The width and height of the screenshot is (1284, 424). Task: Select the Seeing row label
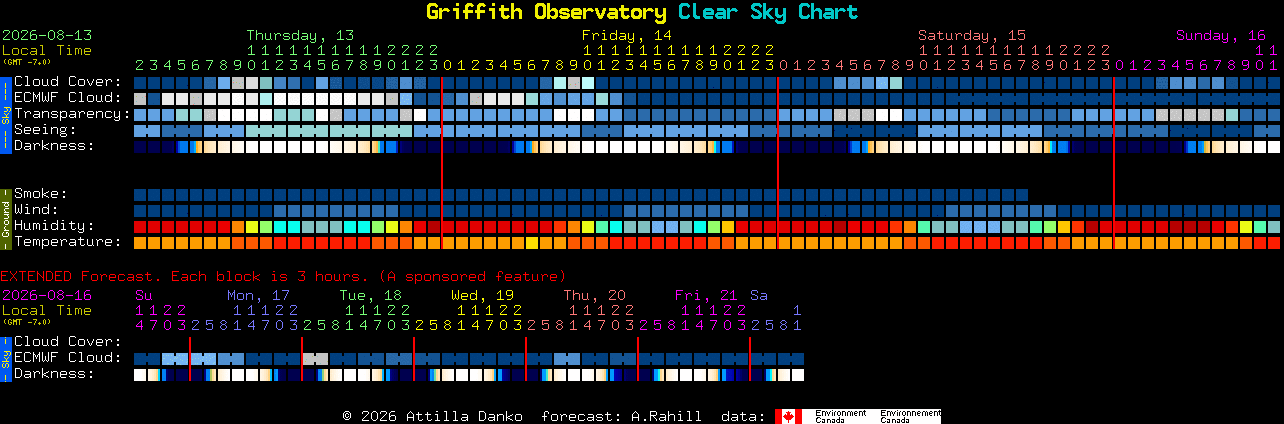coord(45,129)
